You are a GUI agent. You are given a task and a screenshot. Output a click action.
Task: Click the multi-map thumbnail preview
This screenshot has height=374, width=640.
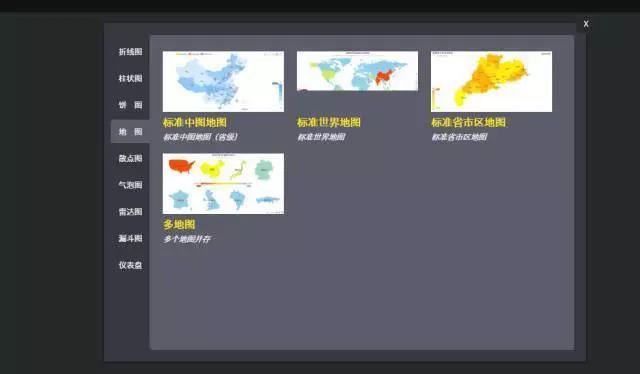coord(223,184)
